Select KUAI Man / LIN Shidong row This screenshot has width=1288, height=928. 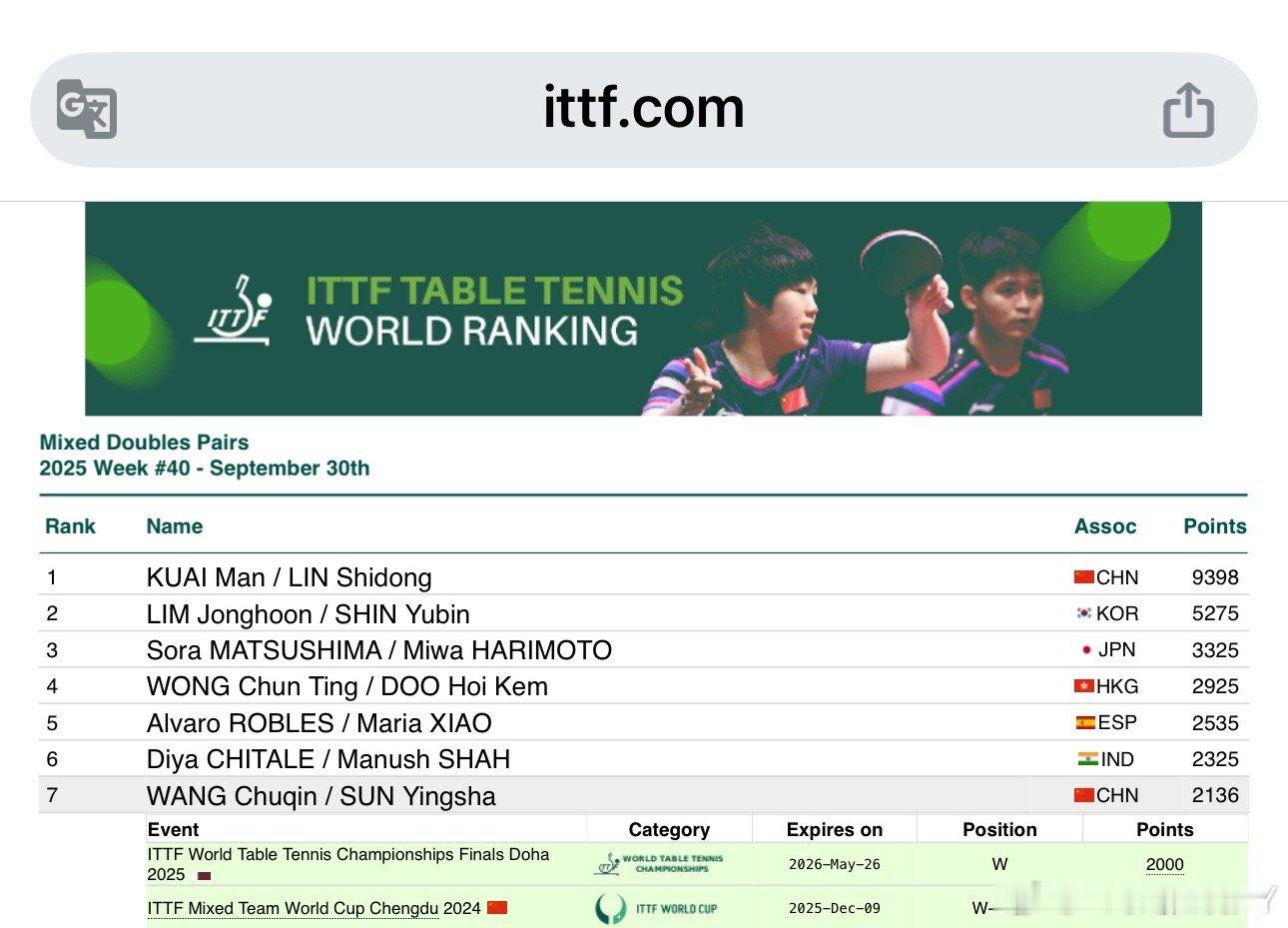[643, 577]
